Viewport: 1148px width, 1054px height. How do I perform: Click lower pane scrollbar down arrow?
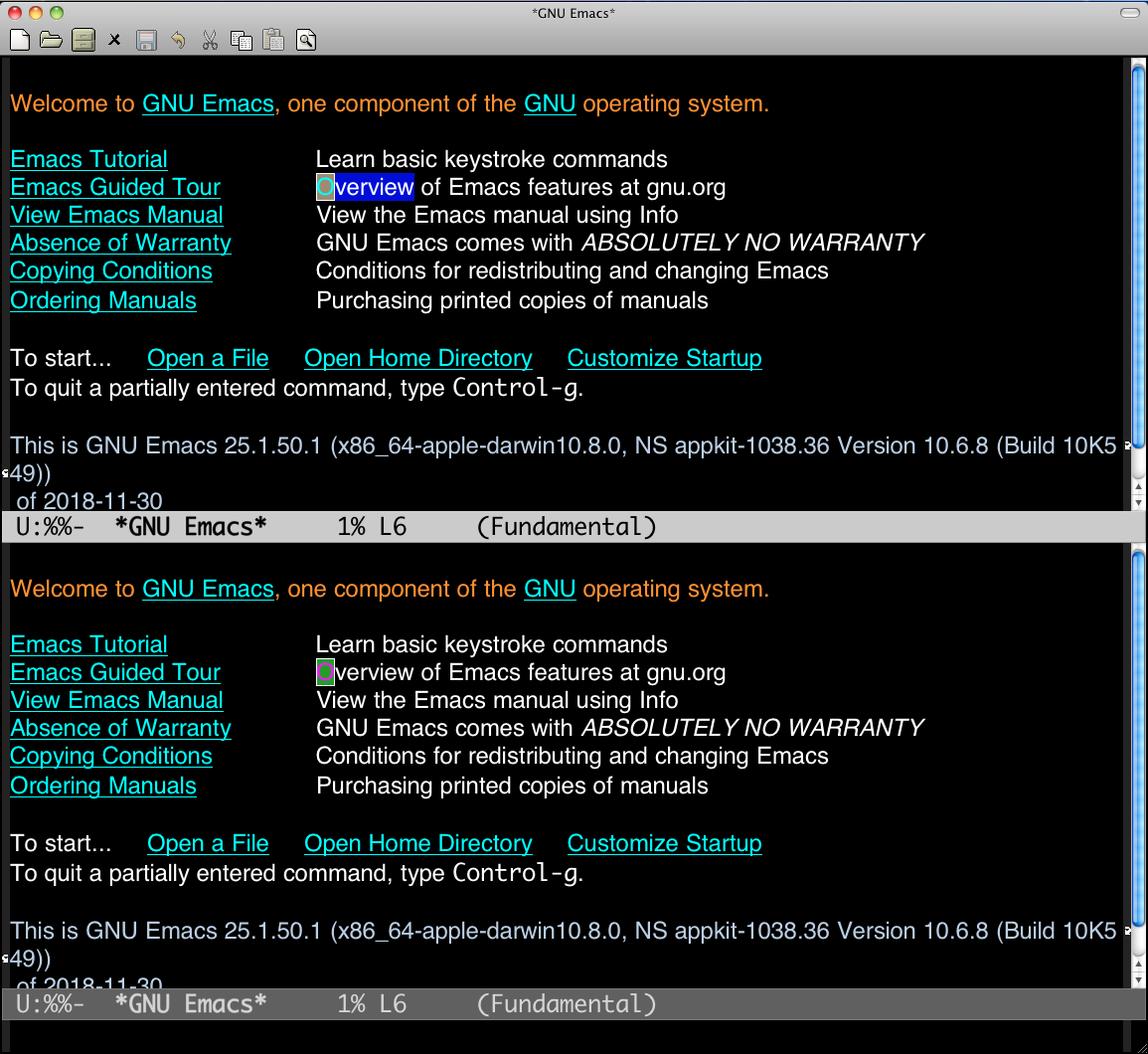click(x=1138, y=980)
